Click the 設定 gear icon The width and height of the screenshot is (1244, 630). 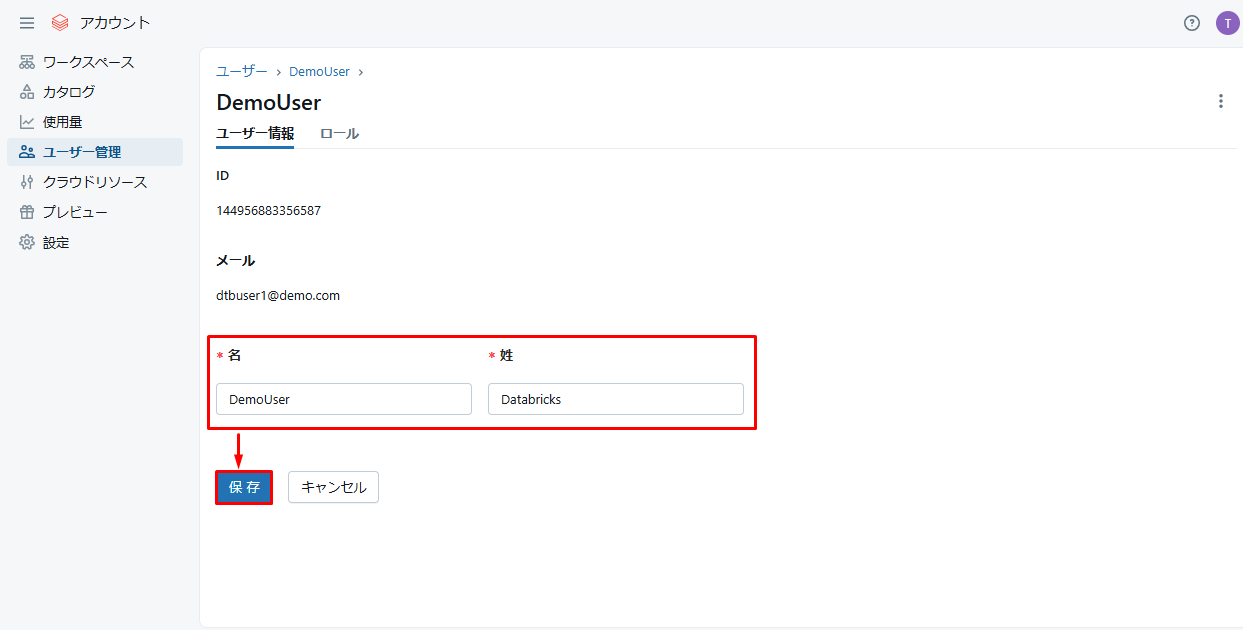click(27, 242)
